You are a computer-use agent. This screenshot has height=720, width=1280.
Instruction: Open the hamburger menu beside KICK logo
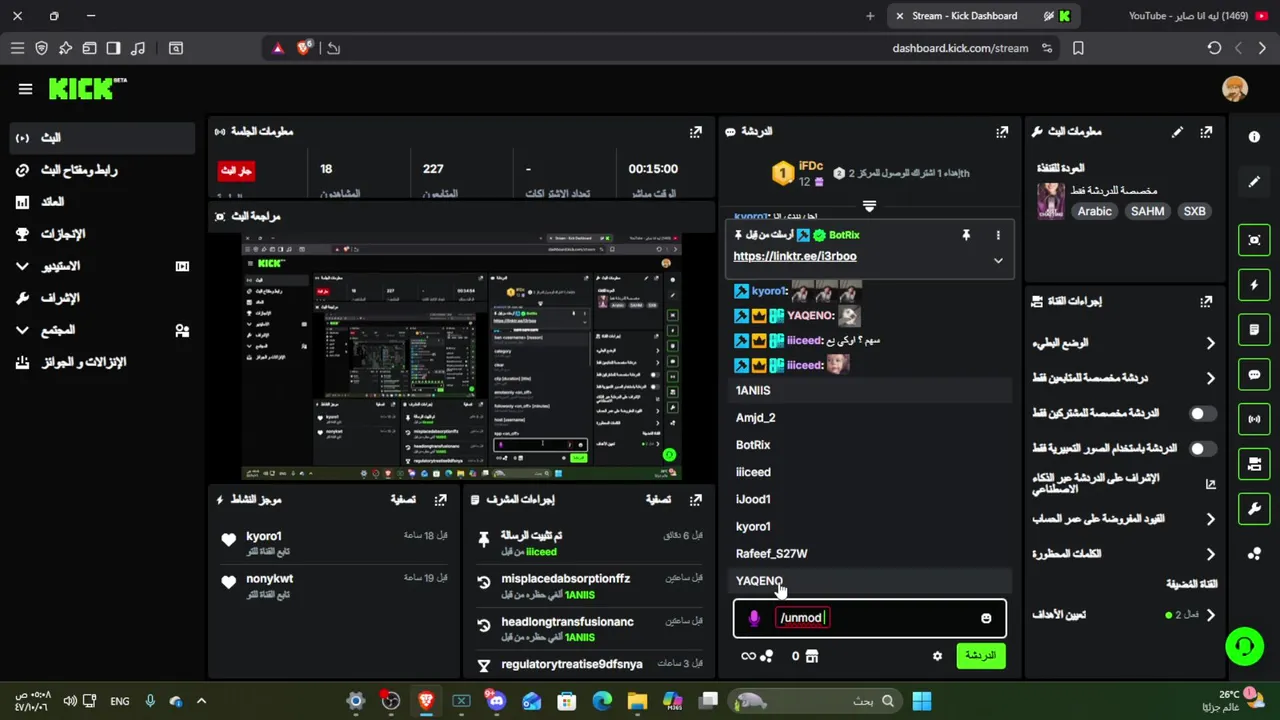25,89
